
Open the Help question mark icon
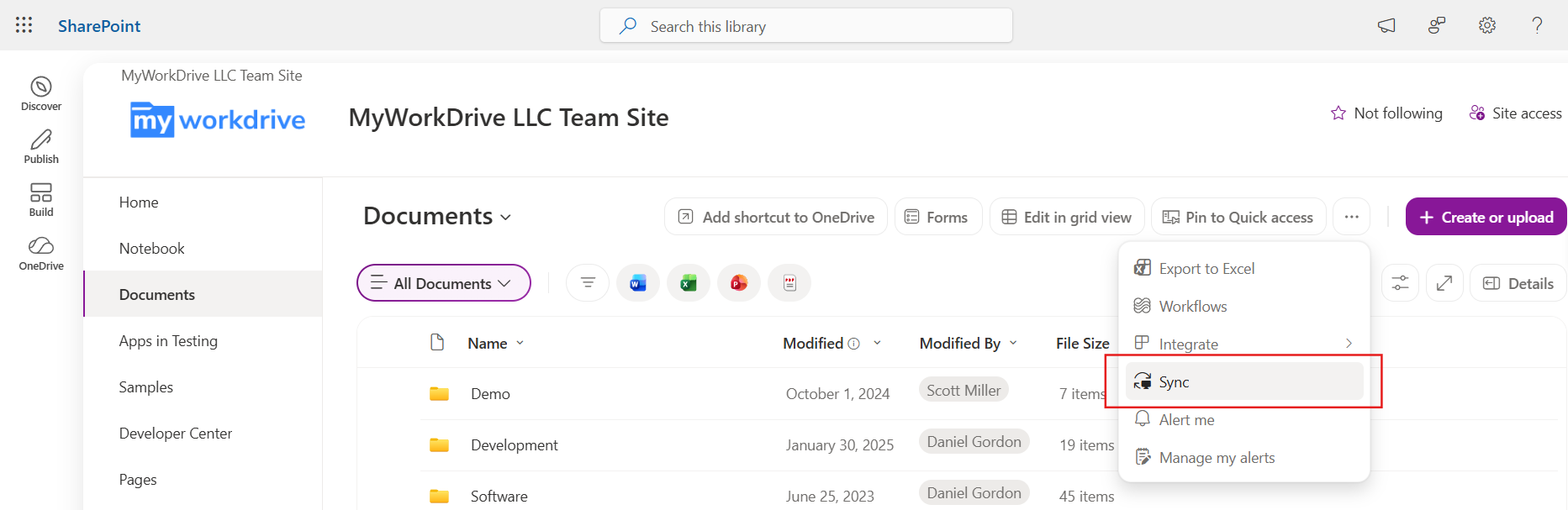(1537, 25)
